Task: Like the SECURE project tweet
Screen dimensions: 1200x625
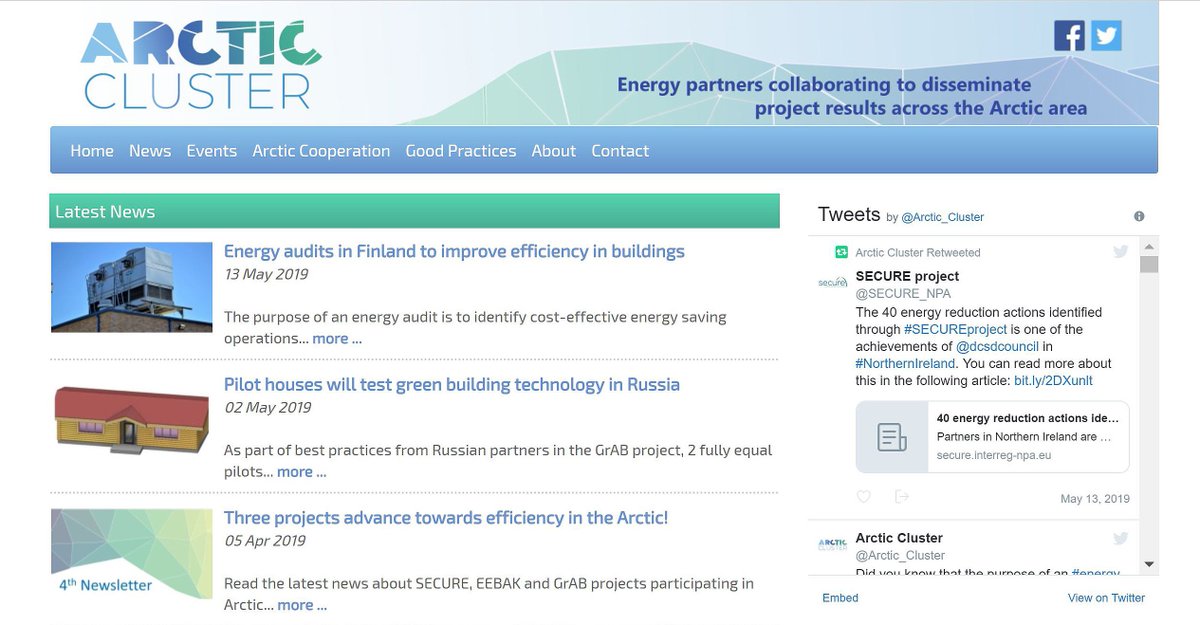Action: (x=864, y=497)
